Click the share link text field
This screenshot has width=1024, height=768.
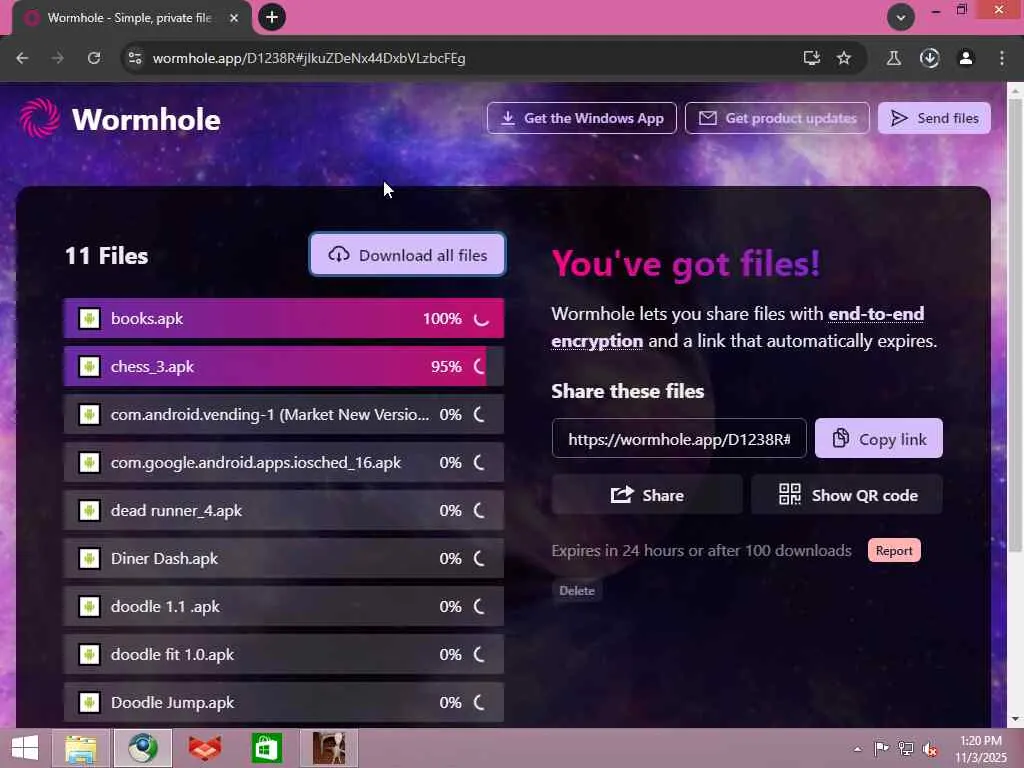[x=679, y=439]
